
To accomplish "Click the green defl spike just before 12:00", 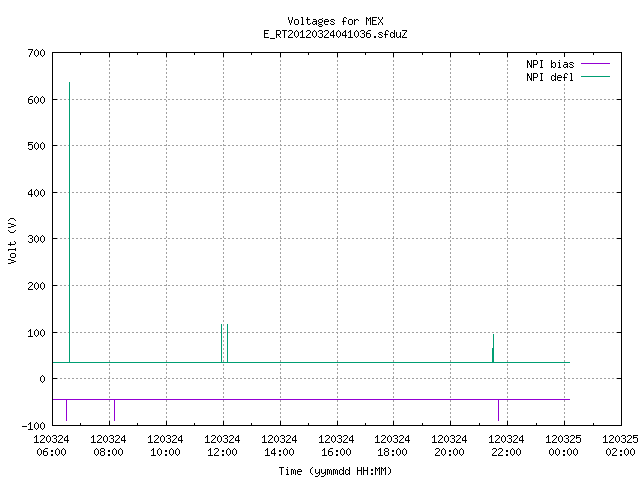I will click(x=221, y=343).
